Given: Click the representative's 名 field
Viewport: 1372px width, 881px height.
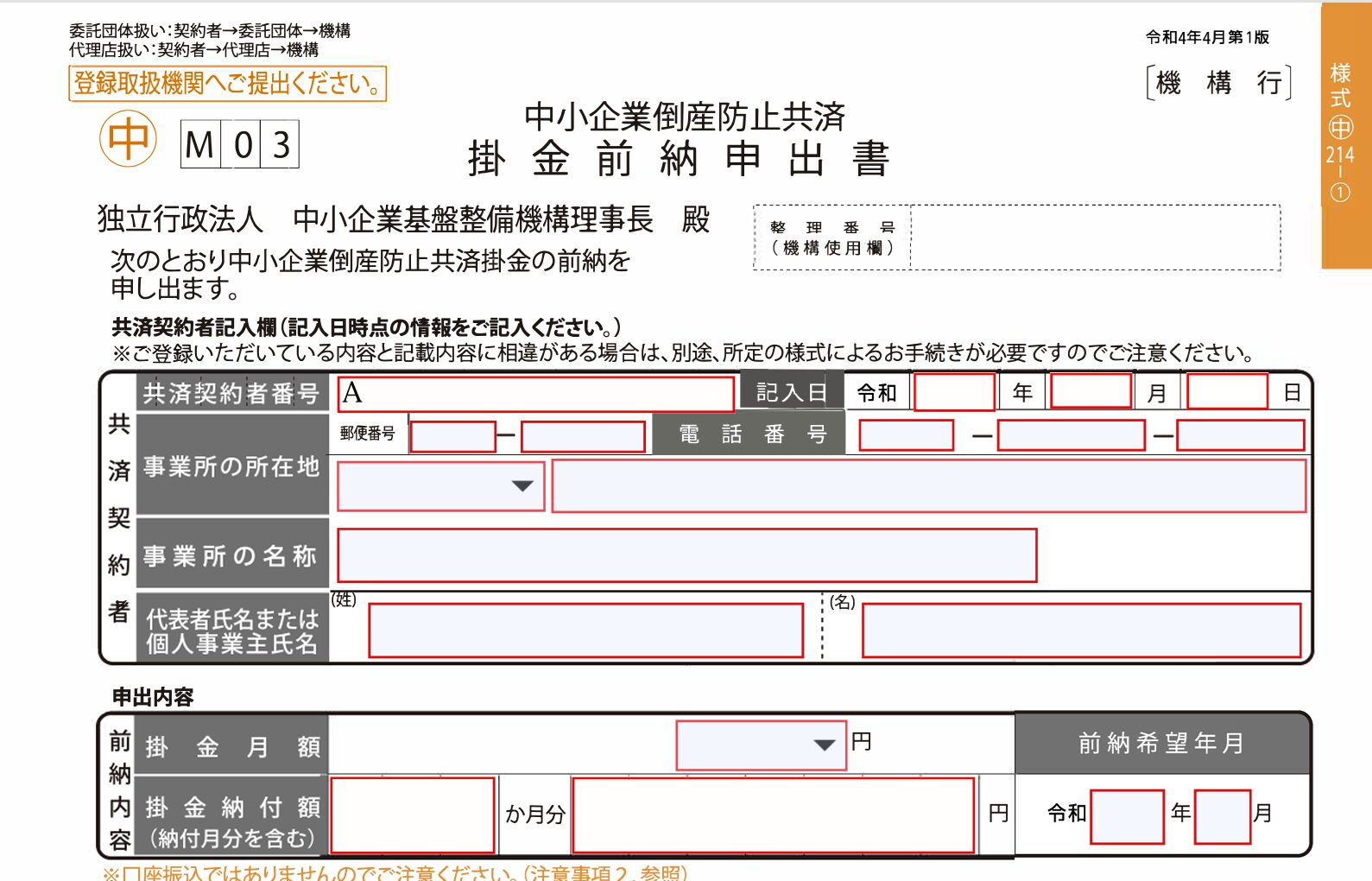Looking at the screenshot, I should tap(1081, 631).
